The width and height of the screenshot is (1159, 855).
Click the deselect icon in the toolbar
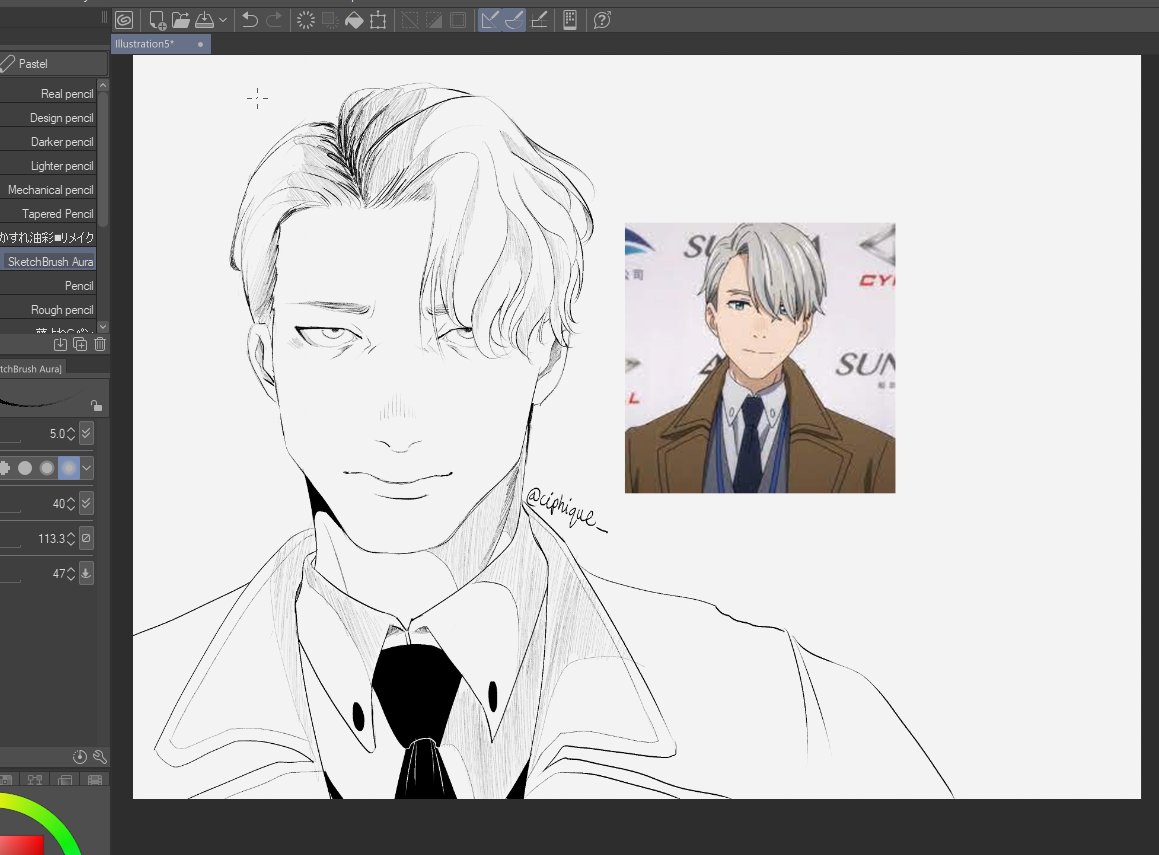[409, 20]
